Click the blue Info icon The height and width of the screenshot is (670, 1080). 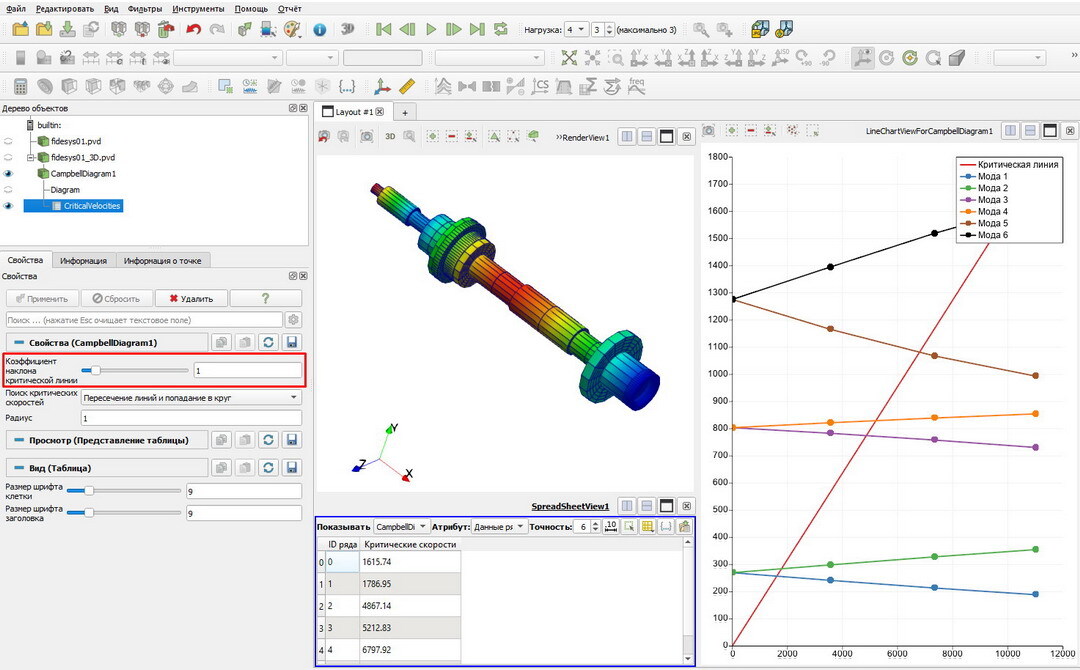point(320,30)
